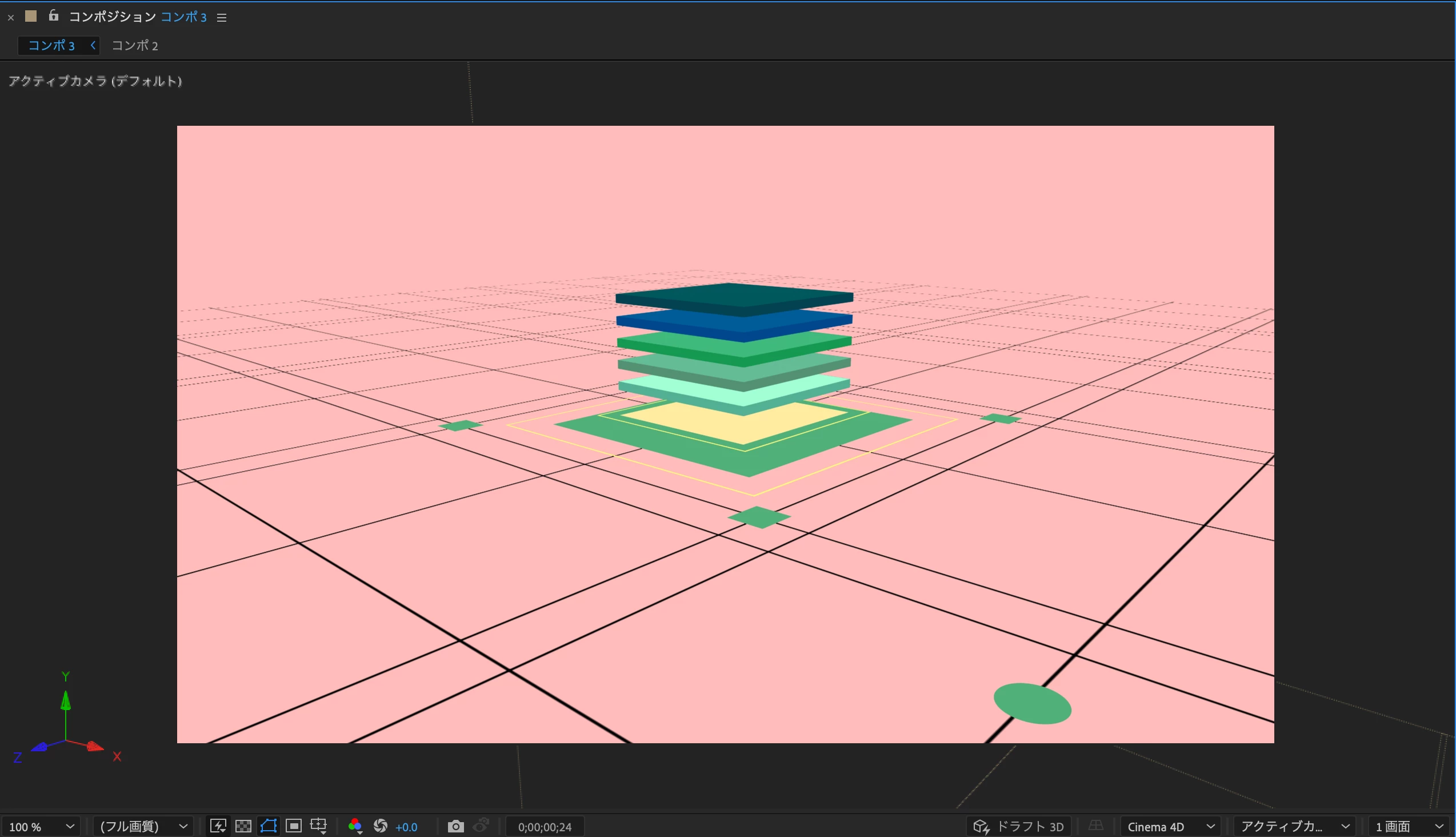This screenshot has width=1456, height=837.
Task: Open the Cinema 4D renderer dropdown
Action: click(x=1170, y=827)
